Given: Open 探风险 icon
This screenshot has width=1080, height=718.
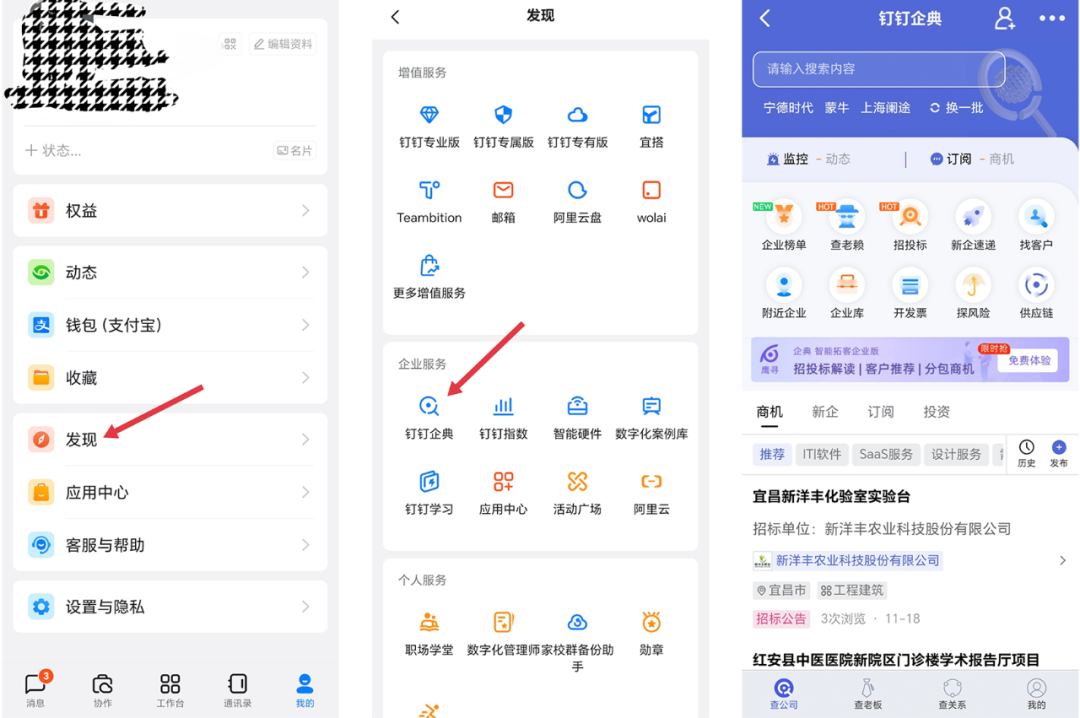Looking at the screenshot, I should [x=973, y=295].
